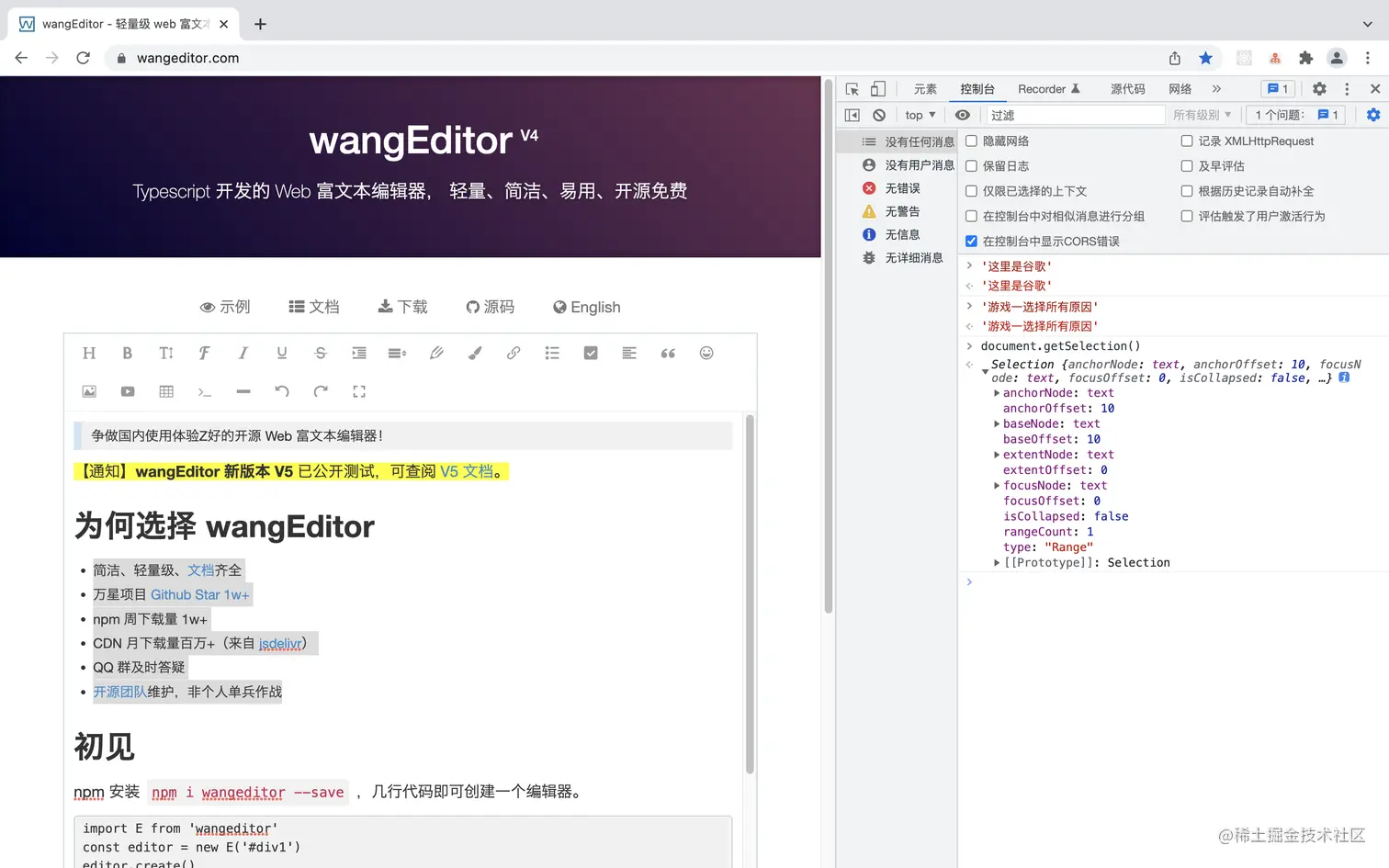Redo the editor action
The image size is (1389, 868).
tap(321, 391)
